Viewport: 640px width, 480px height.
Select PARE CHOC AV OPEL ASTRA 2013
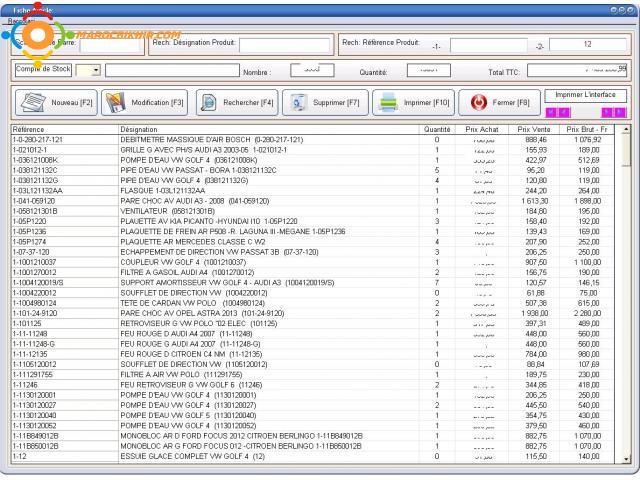tap(312, 313)
